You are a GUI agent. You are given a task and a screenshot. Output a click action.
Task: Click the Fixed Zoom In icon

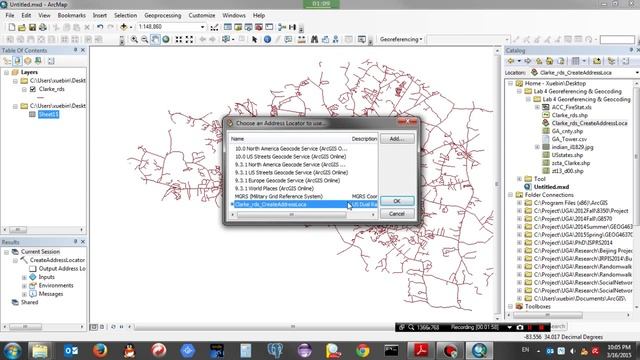179,40
